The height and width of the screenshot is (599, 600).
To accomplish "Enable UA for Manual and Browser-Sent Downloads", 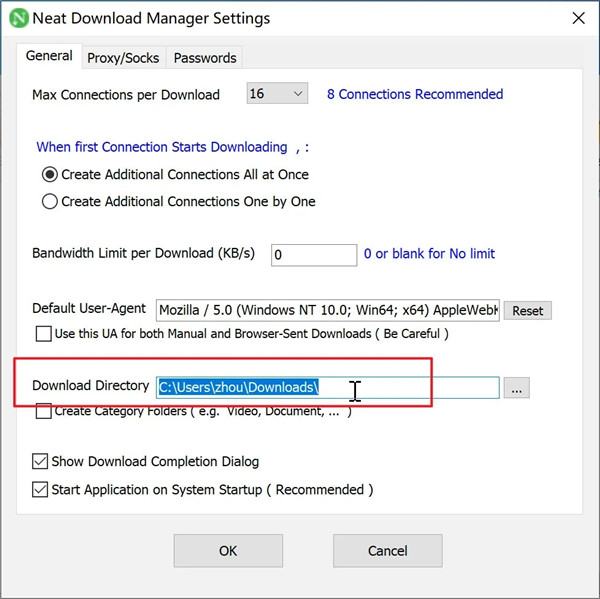I will (43, 333).
